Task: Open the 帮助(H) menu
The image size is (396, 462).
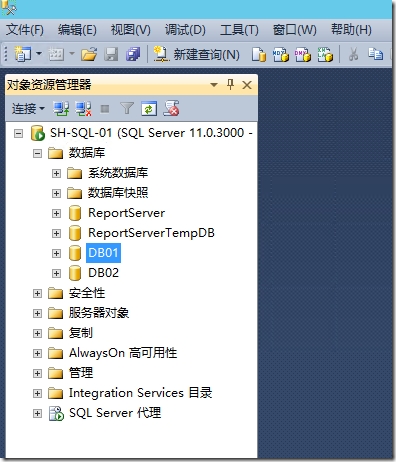Action: point(351,30)
